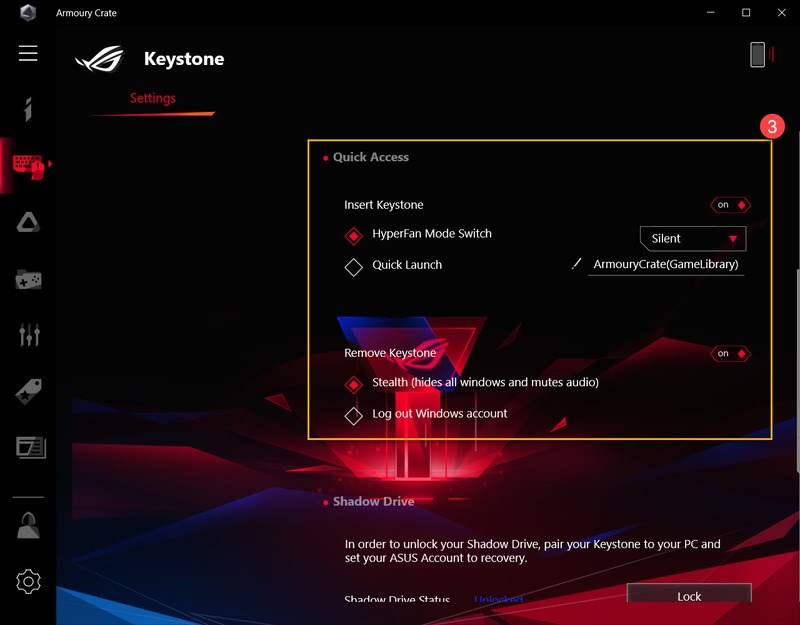This screenshot has height=625, width=800.
Task: Close the Armoury Crate window
Action: click(x=782, y=12)
